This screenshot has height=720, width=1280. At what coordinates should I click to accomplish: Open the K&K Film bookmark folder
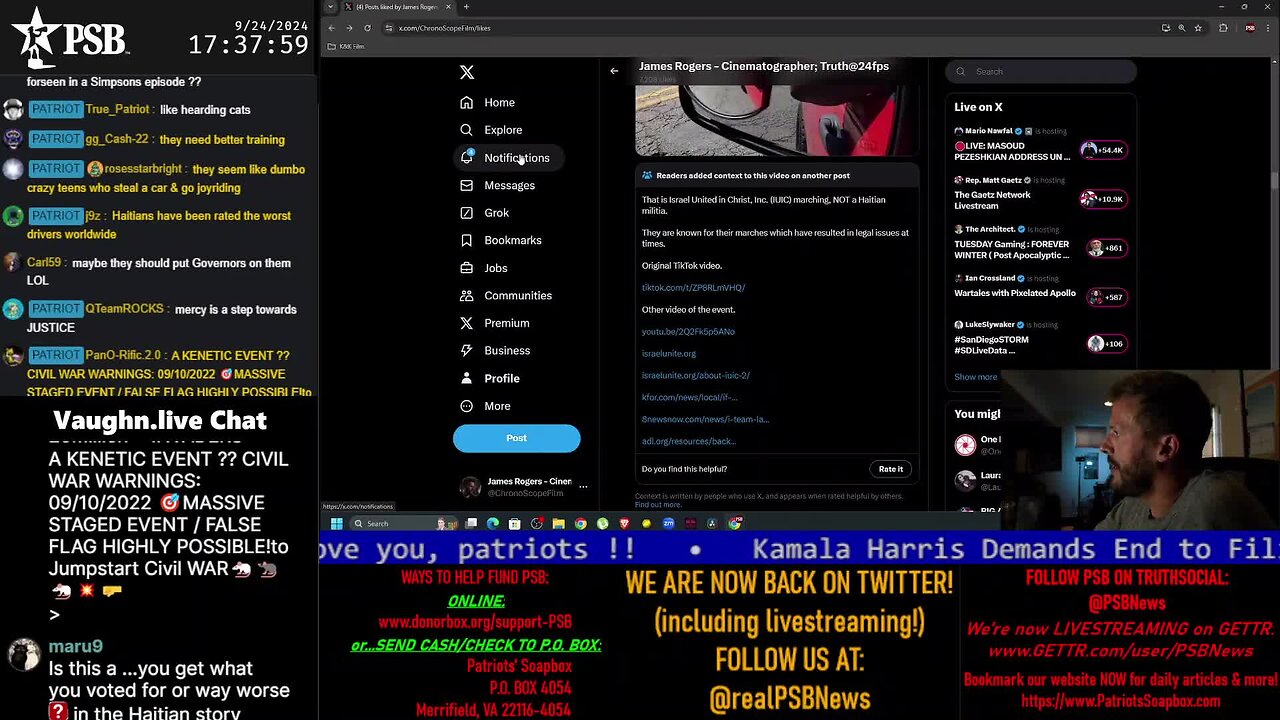pos(347,46)
